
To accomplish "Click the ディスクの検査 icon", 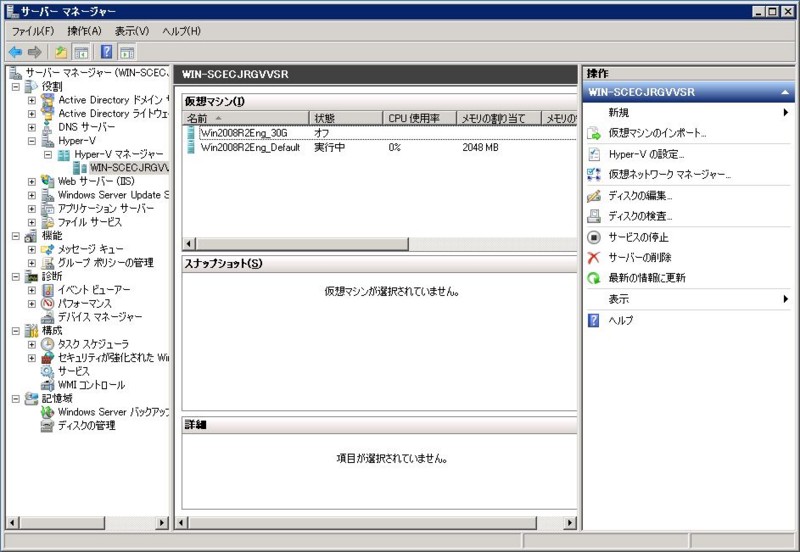I will (x=594, y=216).
